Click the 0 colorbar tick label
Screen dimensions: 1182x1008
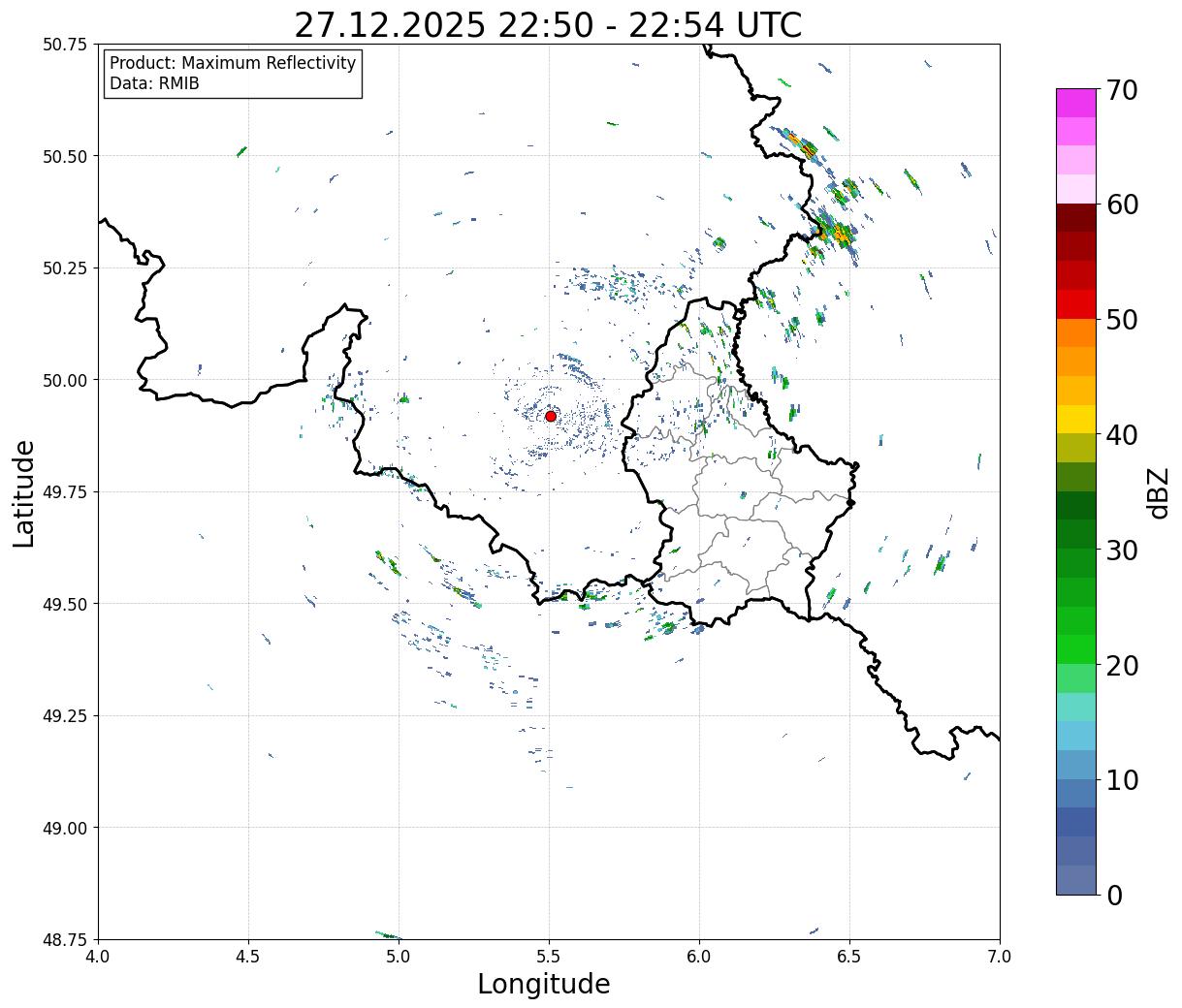pyautogui.click(x=1113, y=895)
